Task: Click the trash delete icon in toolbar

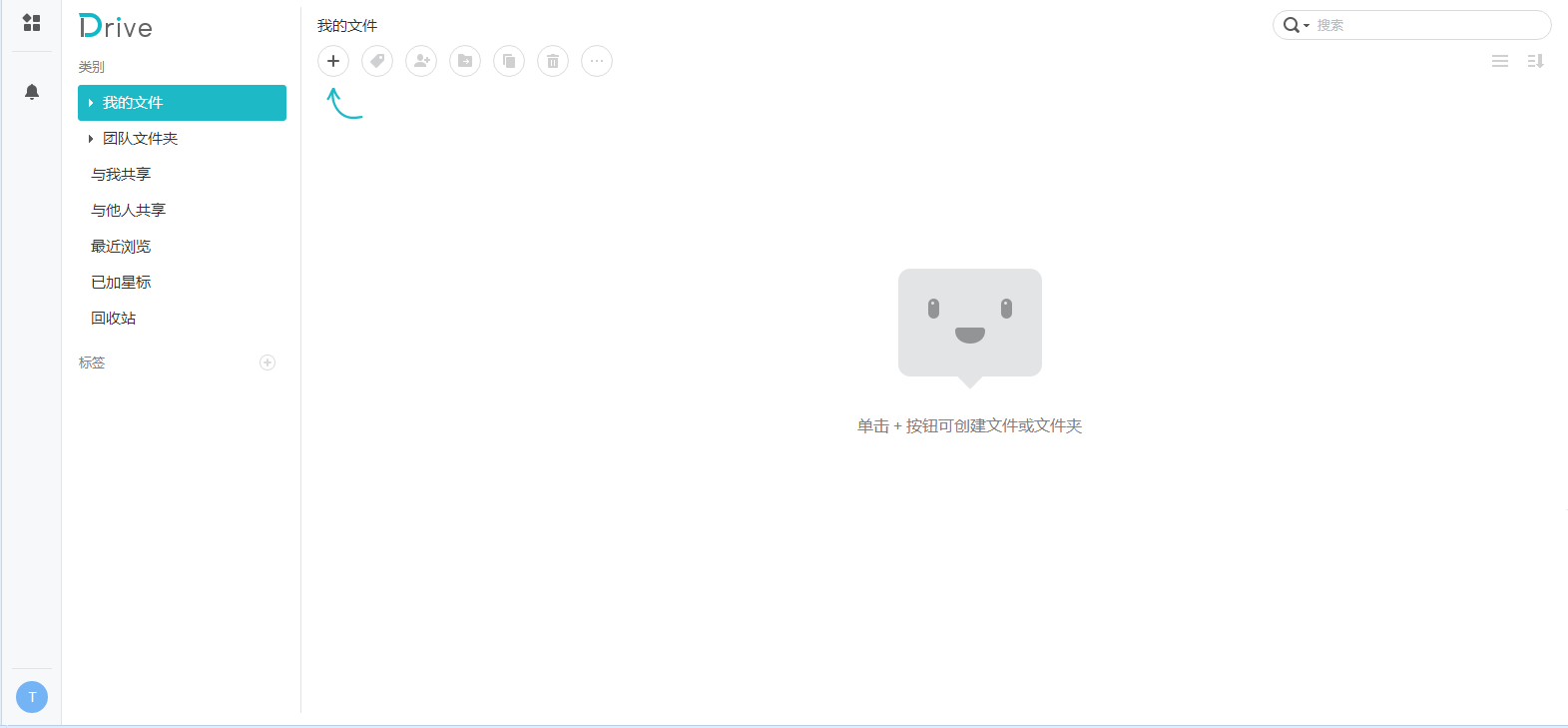Action: click(553, 61)
